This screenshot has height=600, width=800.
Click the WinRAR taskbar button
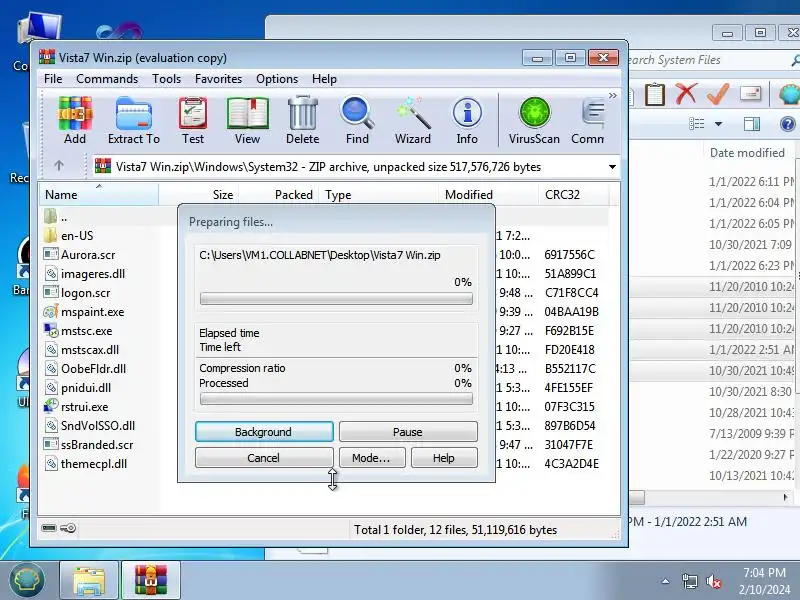pyautogui.click(x=151, y=581)
